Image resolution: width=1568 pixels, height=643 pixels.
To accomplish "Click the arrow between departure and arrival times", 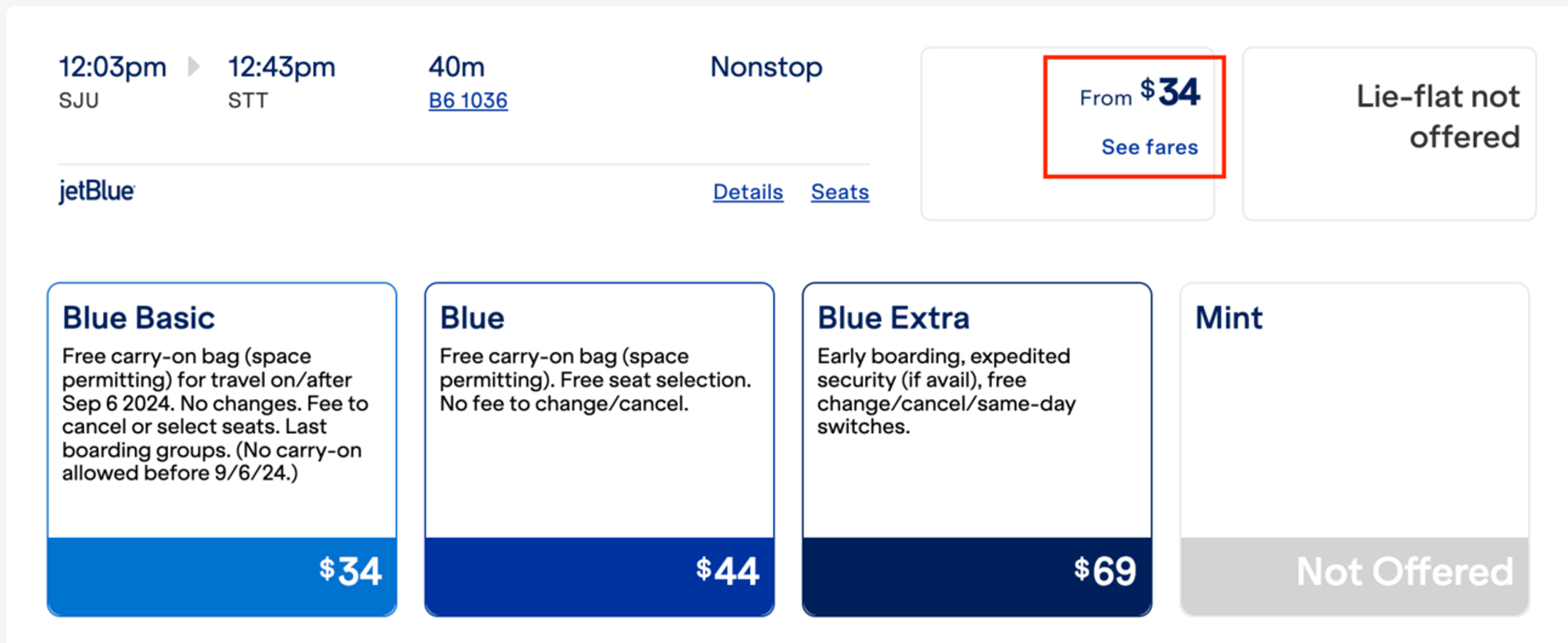I will pyautogui.click(x=194, y=66).
